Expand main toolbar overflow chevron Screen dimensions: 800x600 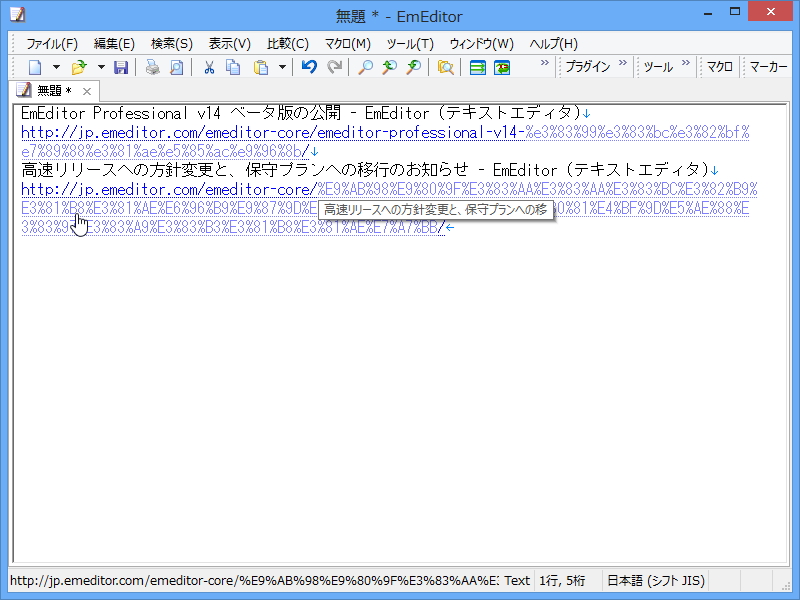coord(544,63)
